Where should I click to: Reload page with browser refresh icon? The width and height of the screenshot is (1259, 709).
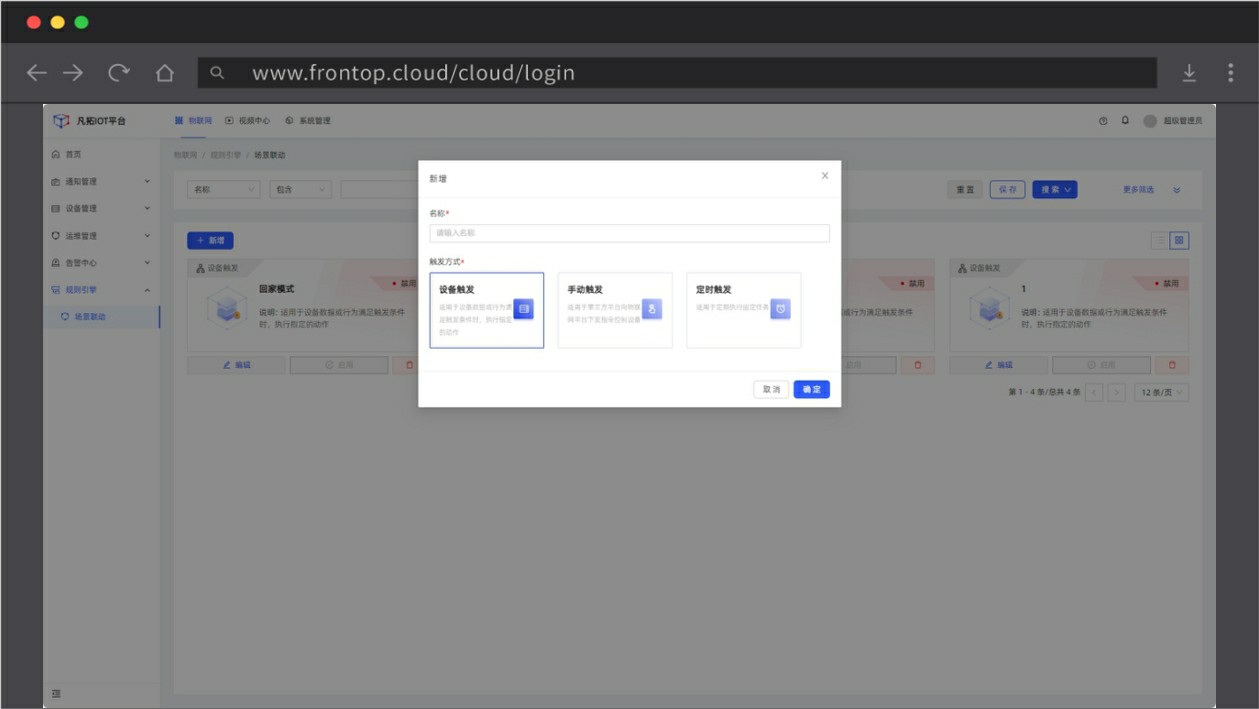119,73
